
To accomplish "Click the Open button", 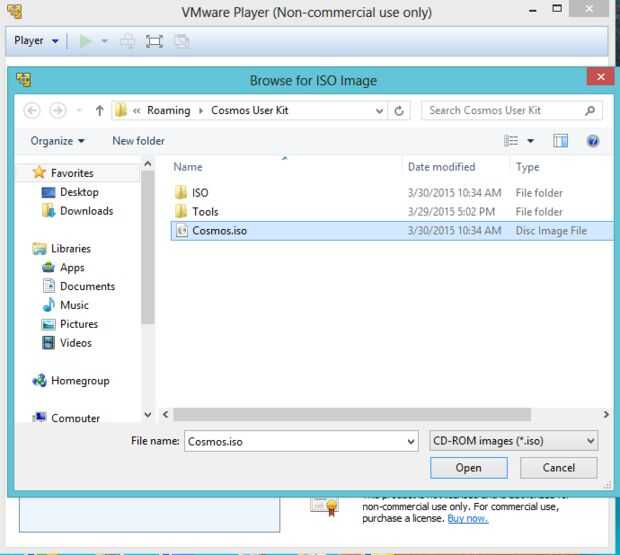I will point(469,468).
